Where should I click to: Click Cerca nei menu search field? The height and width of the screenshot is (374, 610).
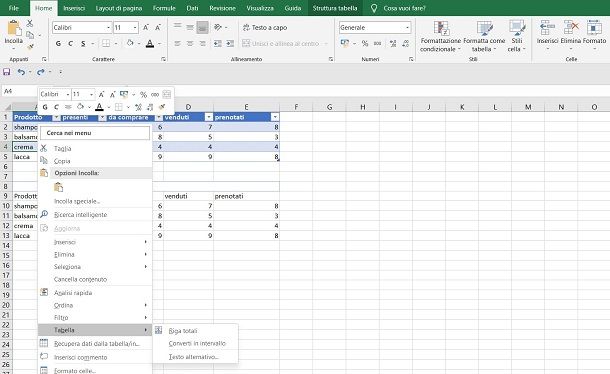click(x=95, y=133)
